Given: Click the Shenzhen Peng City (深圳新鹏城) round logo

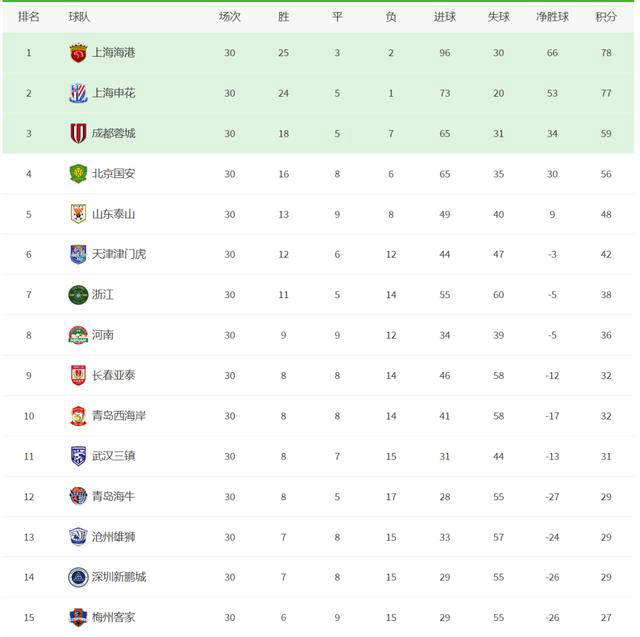Looking at the screenshot, I should tap(78, 577).
